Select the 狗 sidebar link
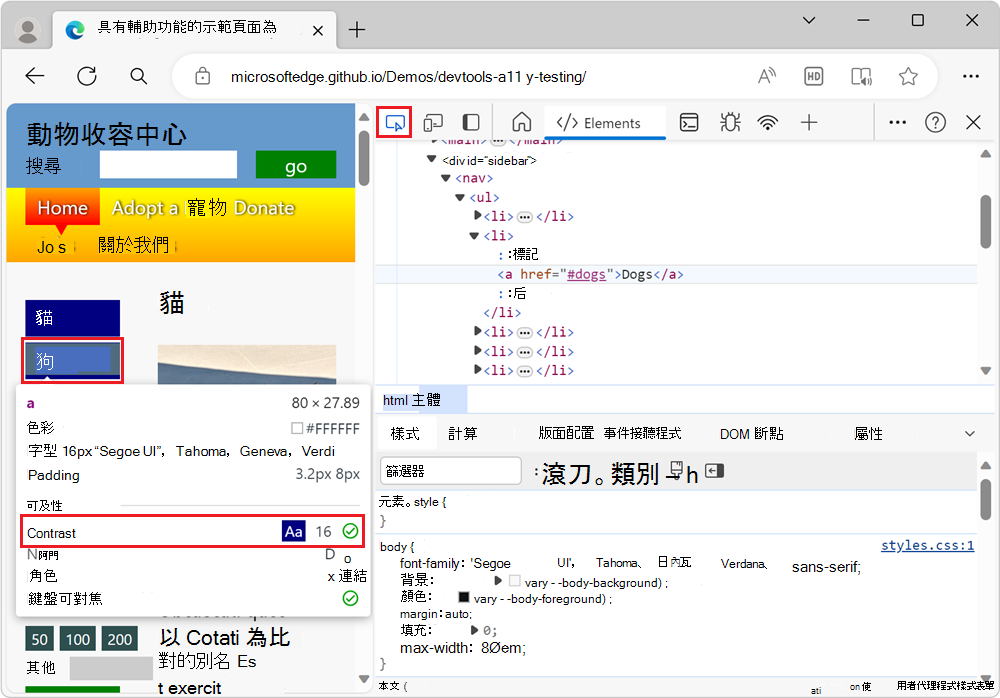The height and width of the screenshot is (698, 1000). (73, 360)
